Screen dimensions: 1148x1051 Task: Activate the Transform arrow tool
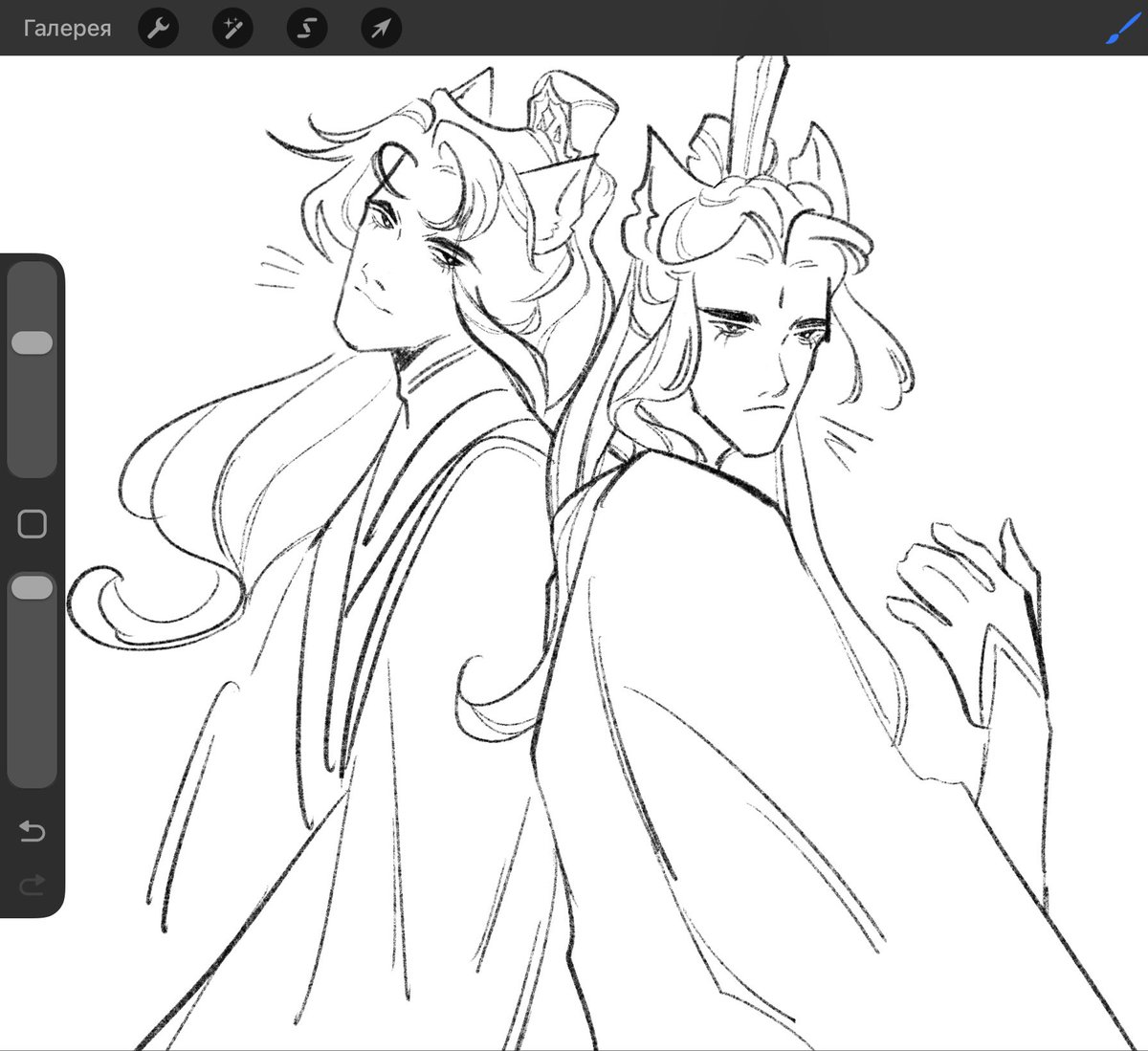[381, 29]
